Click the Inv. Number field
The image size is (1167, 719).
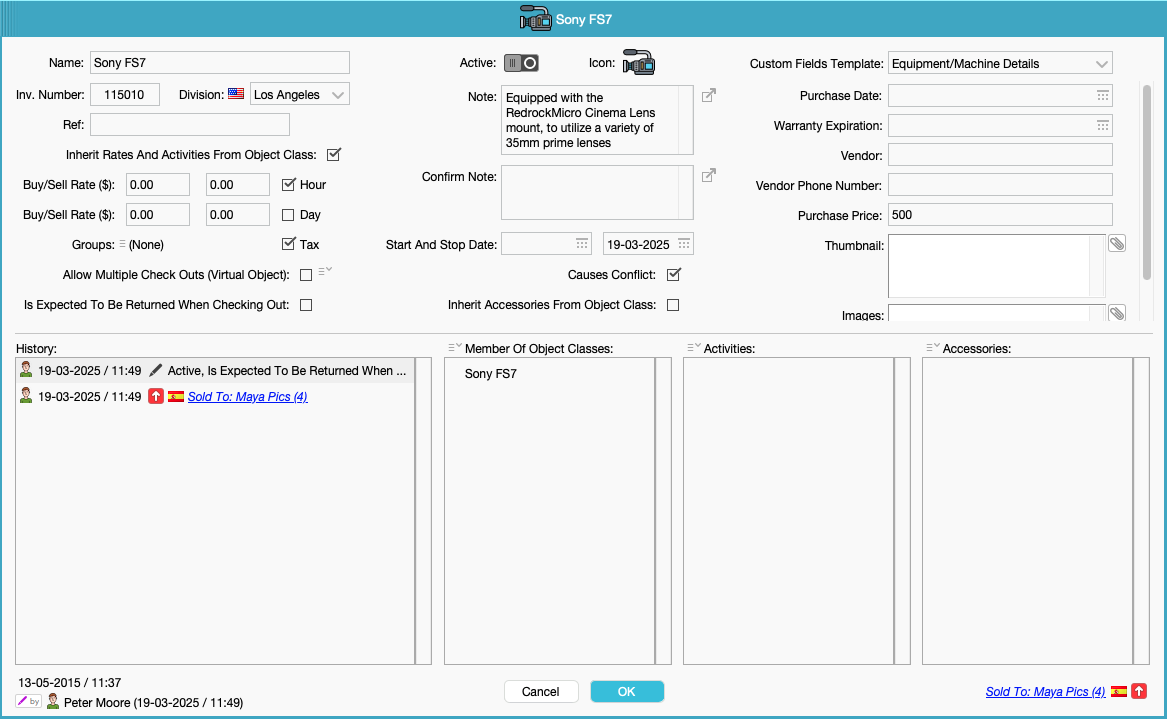tap(125, 95)
